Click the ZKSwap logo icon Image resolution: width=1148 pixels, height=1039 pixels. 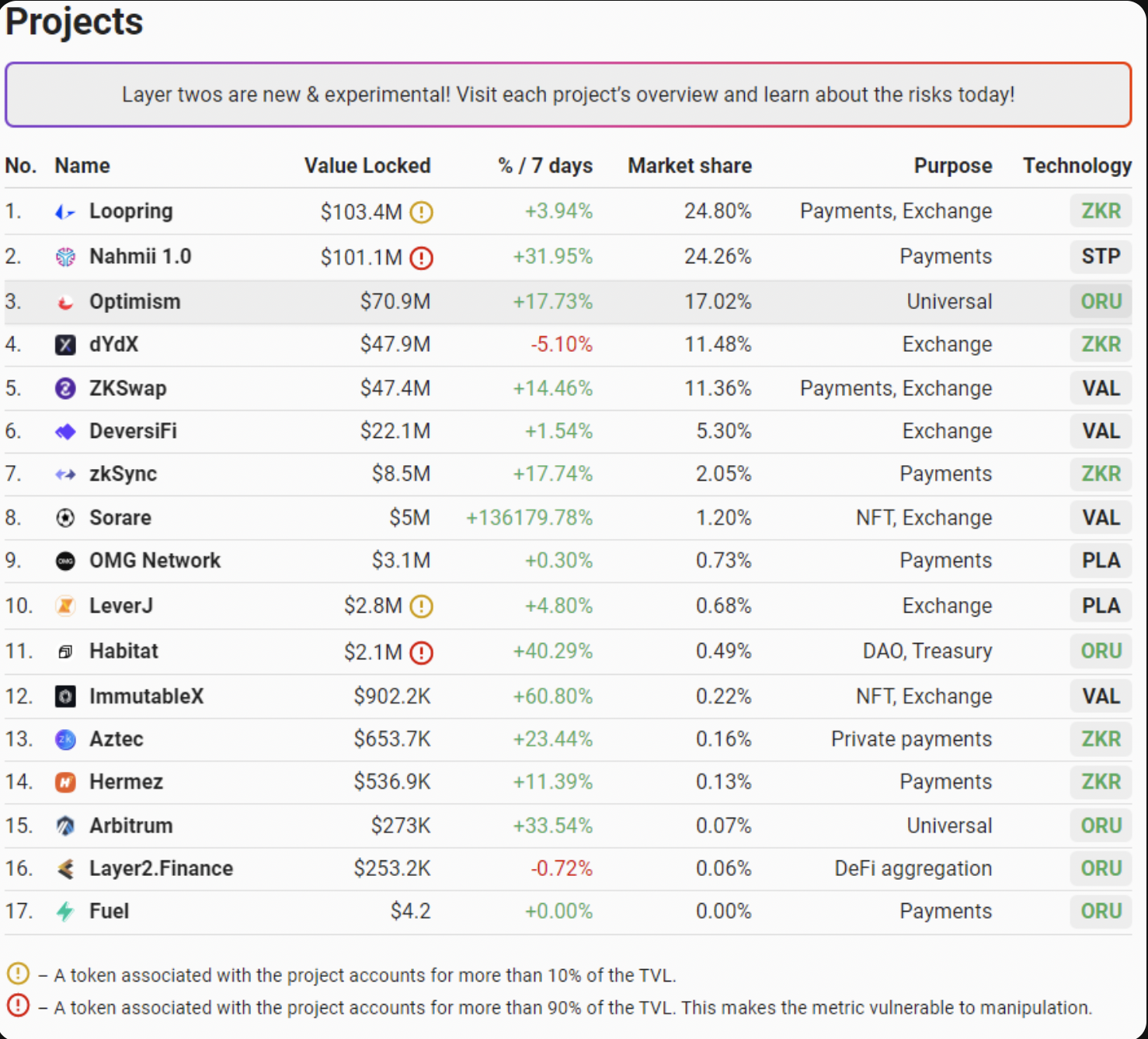(x=65, y=388)
